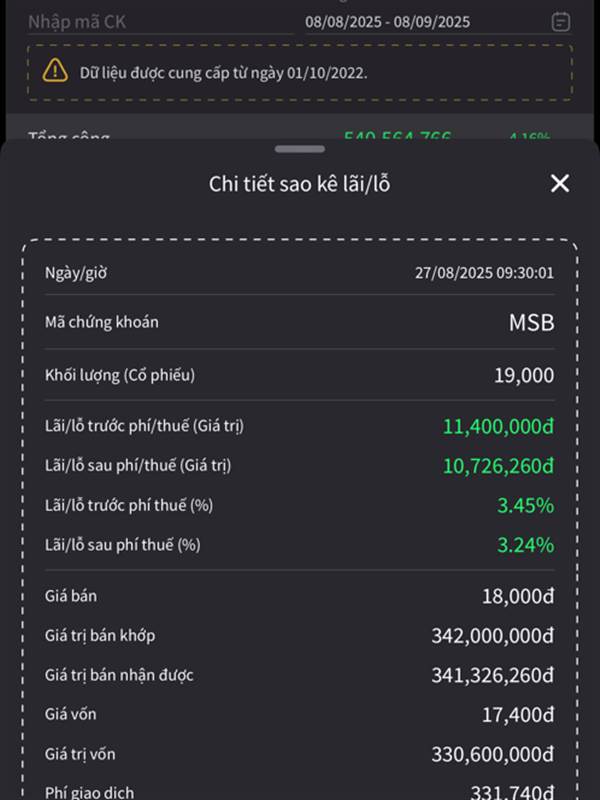Image resolution: width=600 pixels, height=800 pixels.
Task: Tap the 3.24% after-fee percentage
Action: 526,545
